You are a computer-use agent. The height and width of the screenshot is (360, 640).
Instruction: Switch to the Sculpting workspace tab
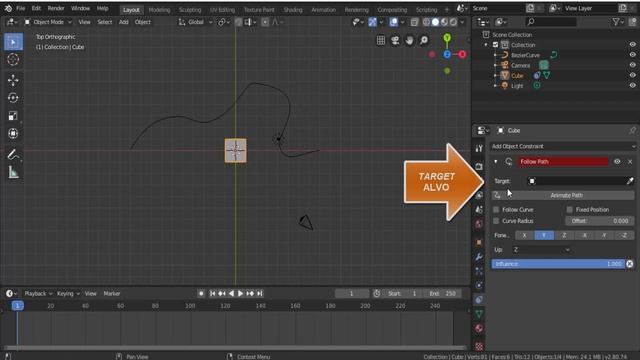(190, 9)
